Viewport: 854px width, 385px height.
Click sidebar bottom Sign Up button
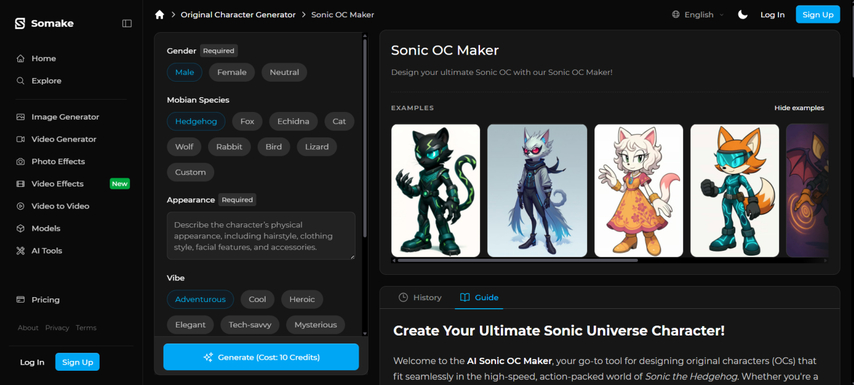coord(77,362)
